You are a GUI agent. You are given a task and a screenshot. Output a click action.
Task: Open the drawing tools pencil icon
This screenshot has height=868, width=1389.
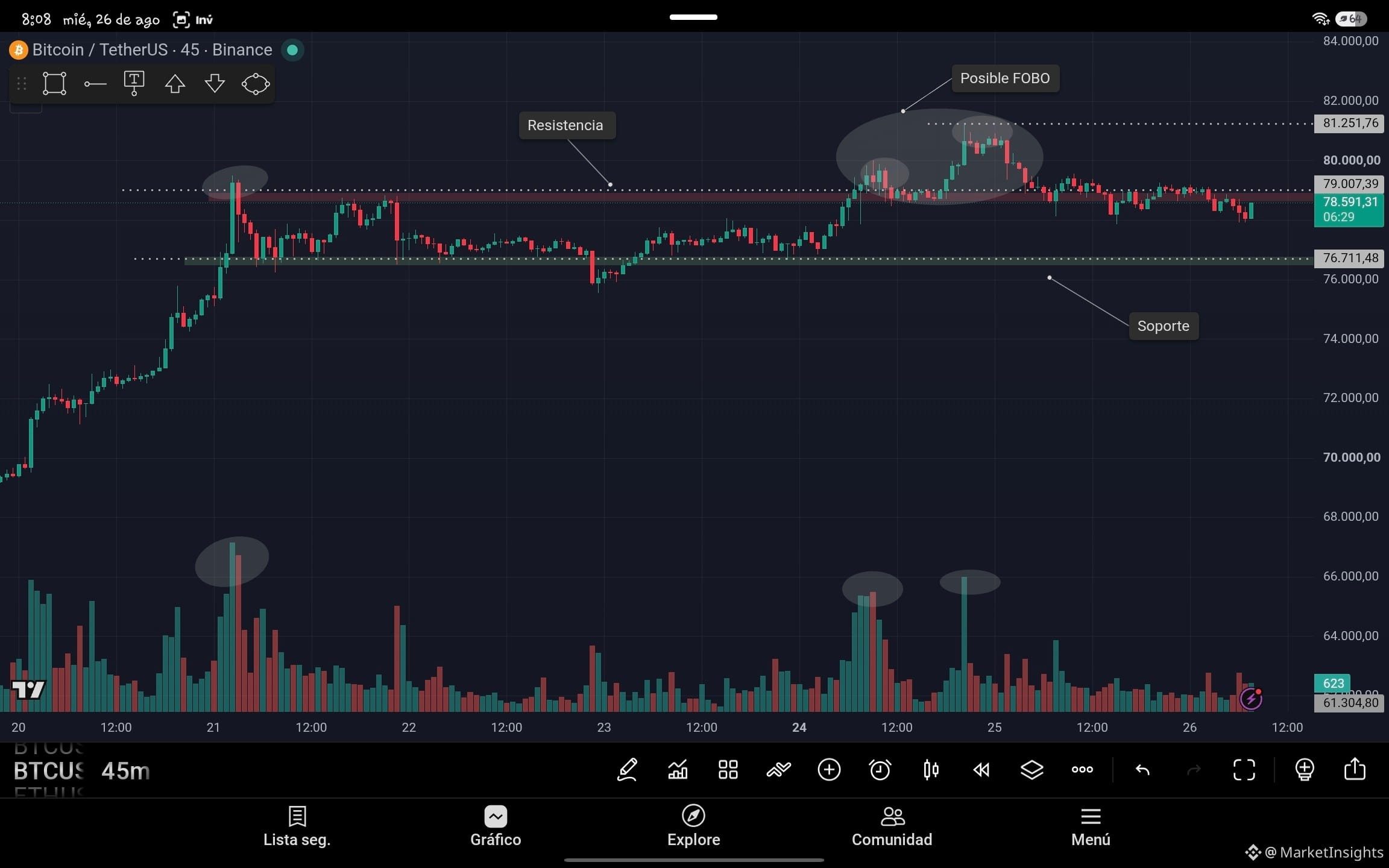coord(627,770)
